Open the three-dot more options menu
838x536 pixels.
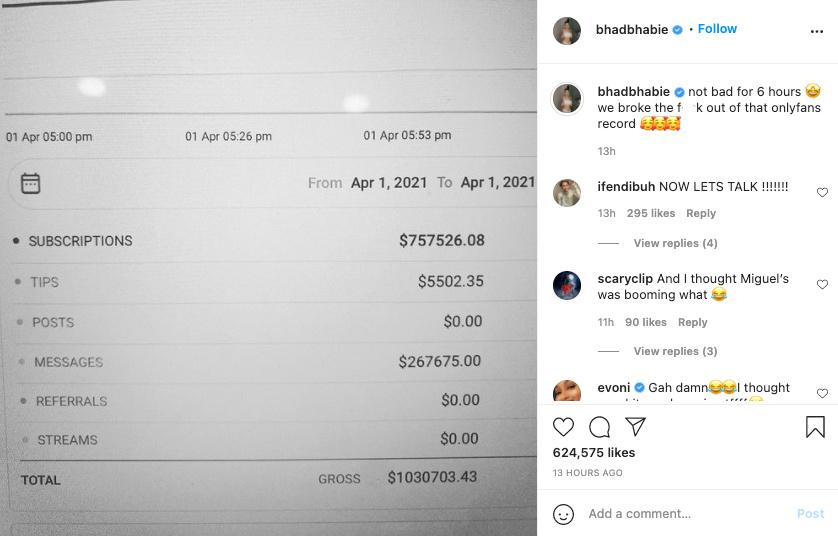point(816,30)
